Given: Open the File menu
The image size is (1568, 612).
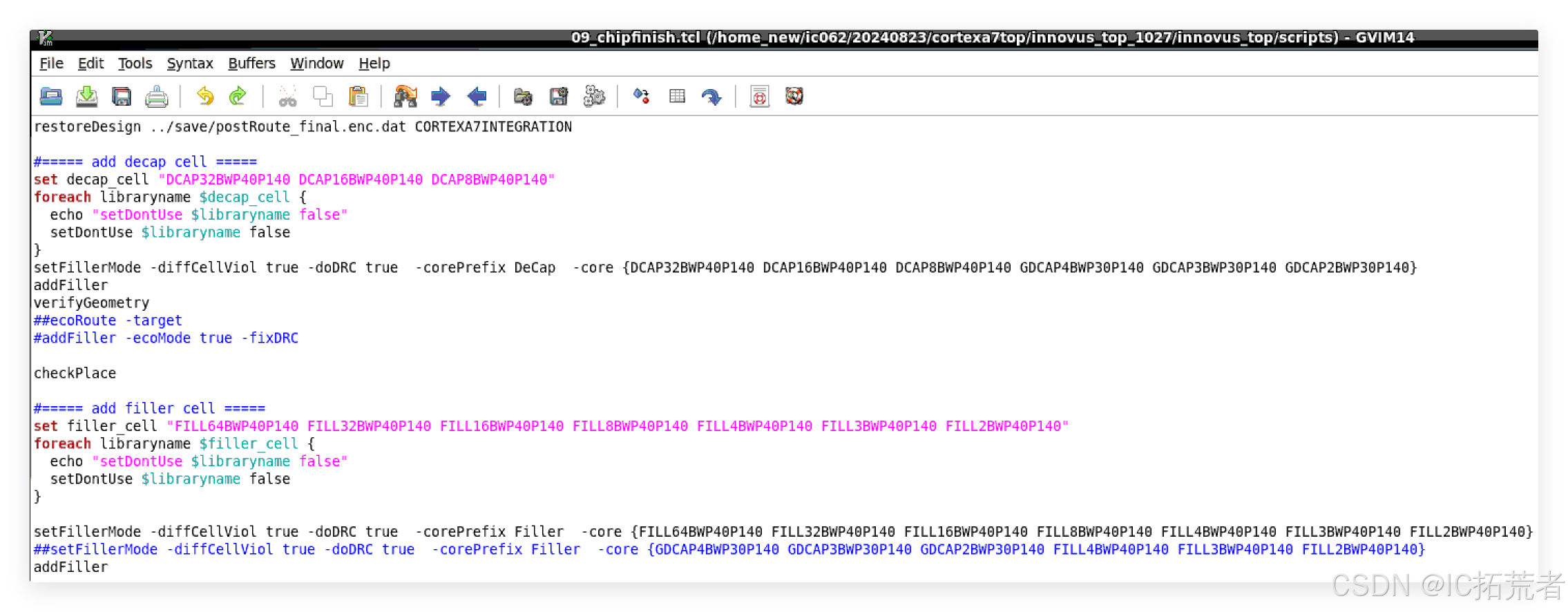Looking at the screenshot, I should (x=51, y=64).
